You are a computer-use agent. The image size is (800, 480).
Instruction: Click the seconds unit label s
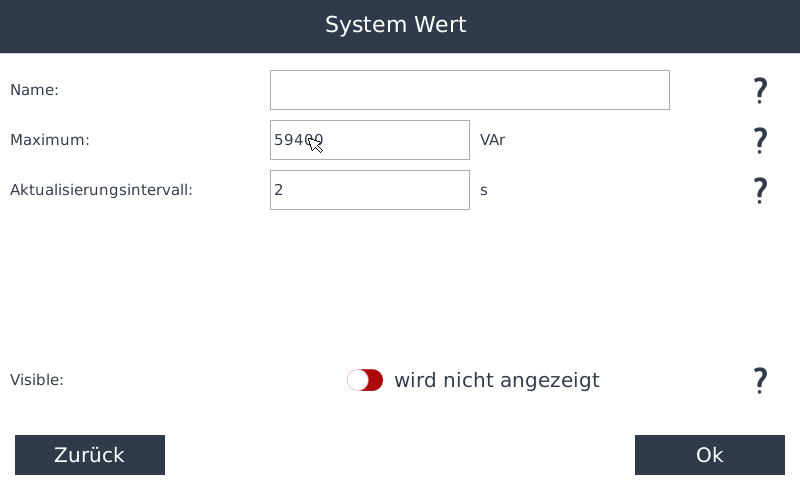(x=484, y=190)
